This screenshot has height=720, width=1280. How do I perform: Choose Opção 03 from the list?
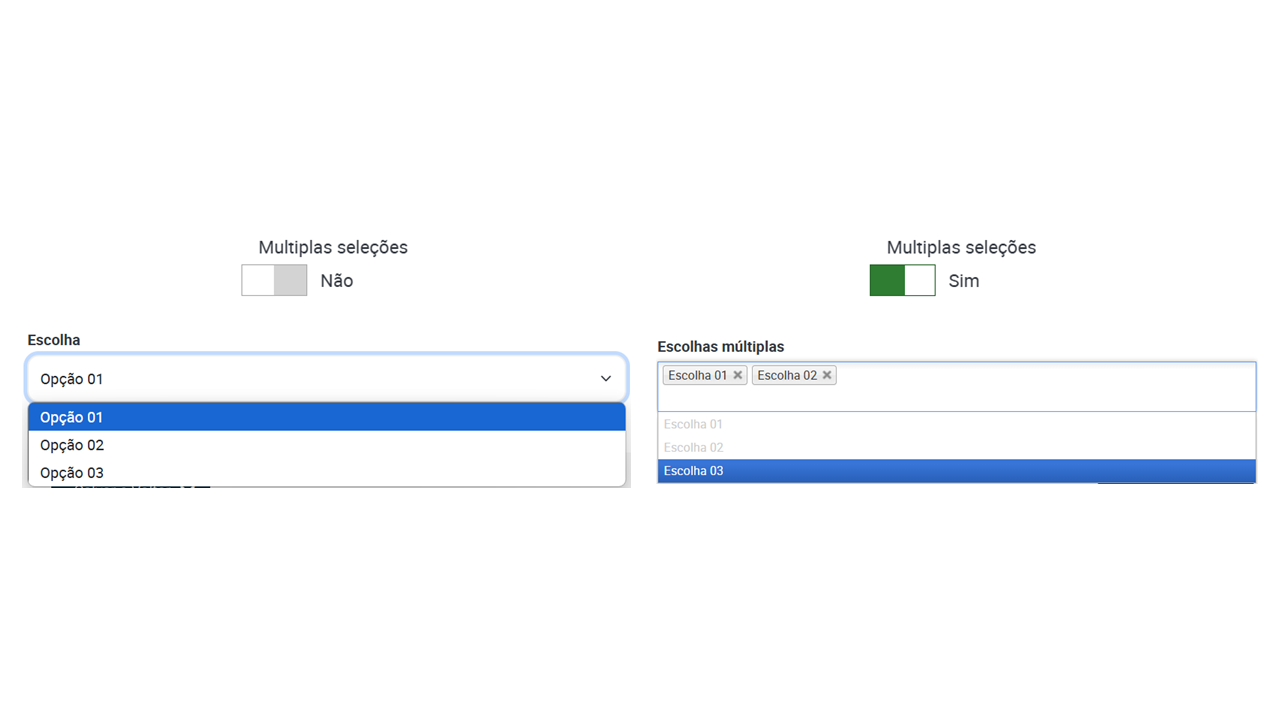tap(327, 473)
